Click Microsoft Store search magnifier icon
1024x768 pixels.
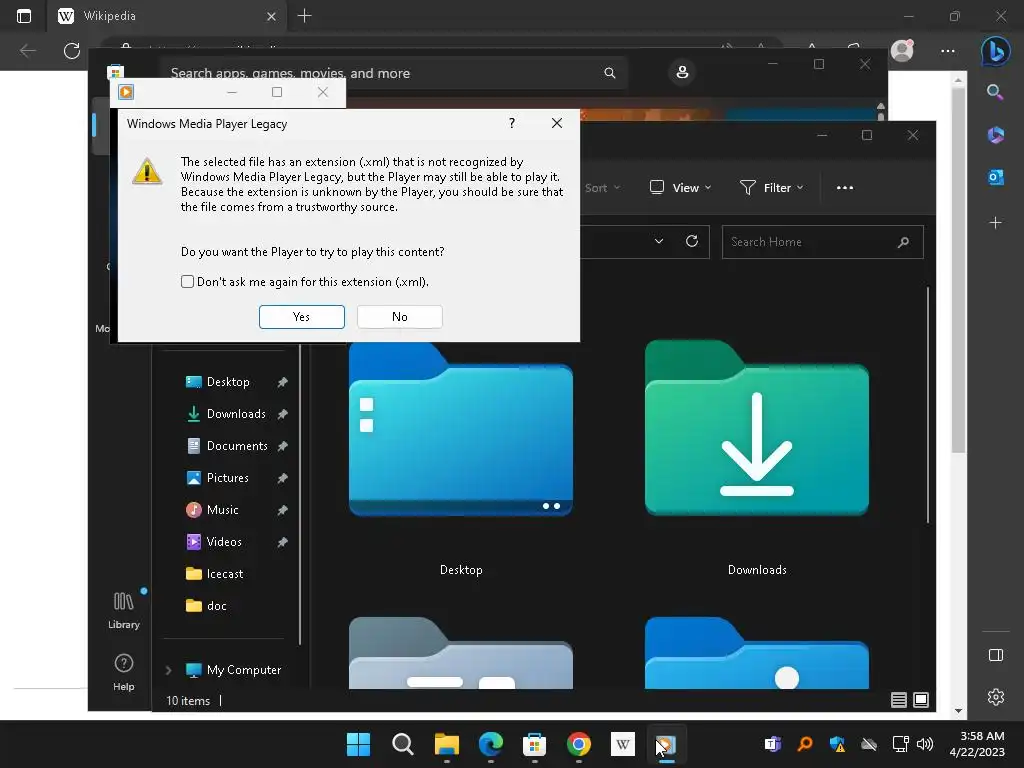(609, 73)
